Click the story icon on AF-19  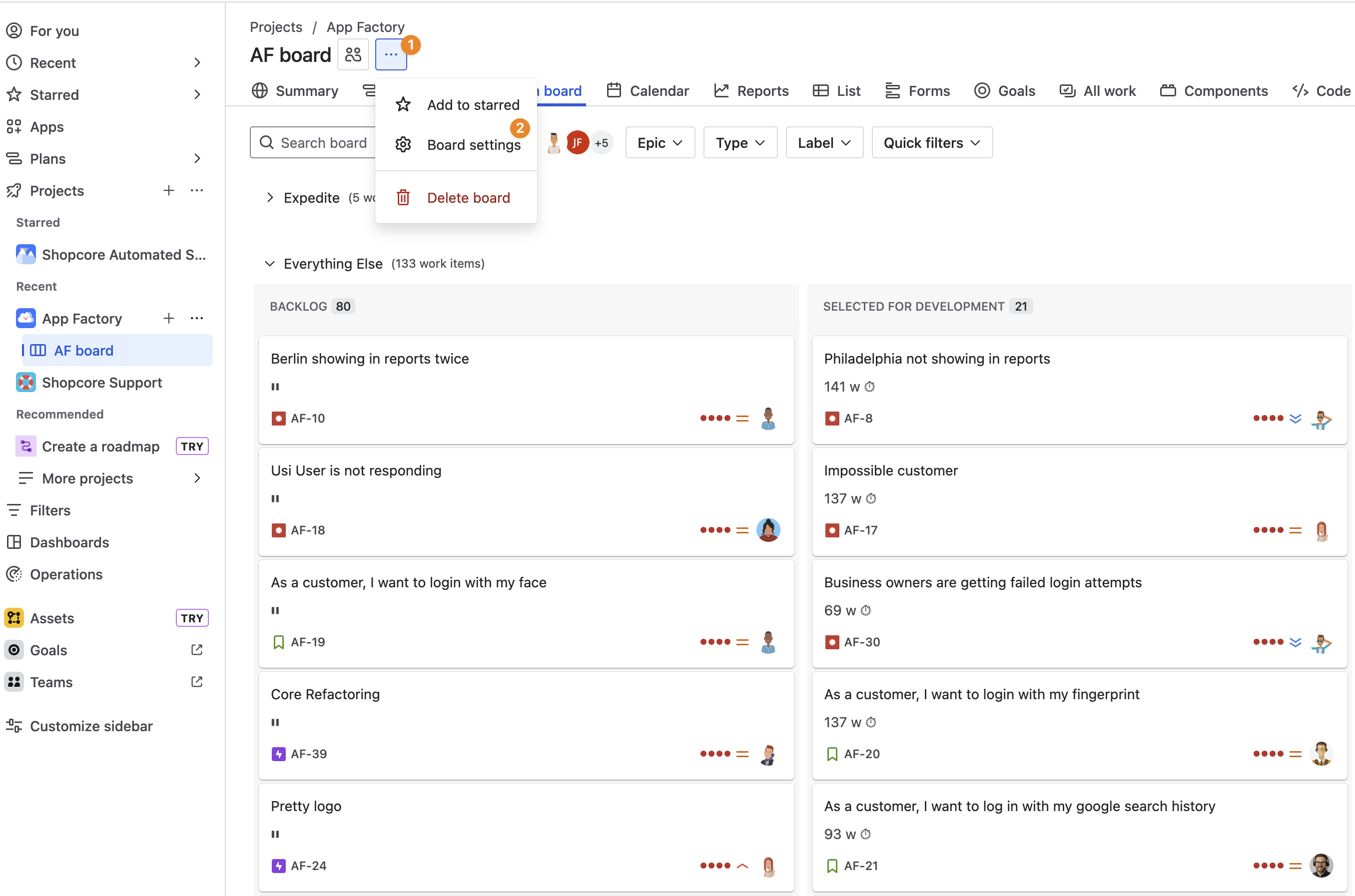tap(278, 642)
